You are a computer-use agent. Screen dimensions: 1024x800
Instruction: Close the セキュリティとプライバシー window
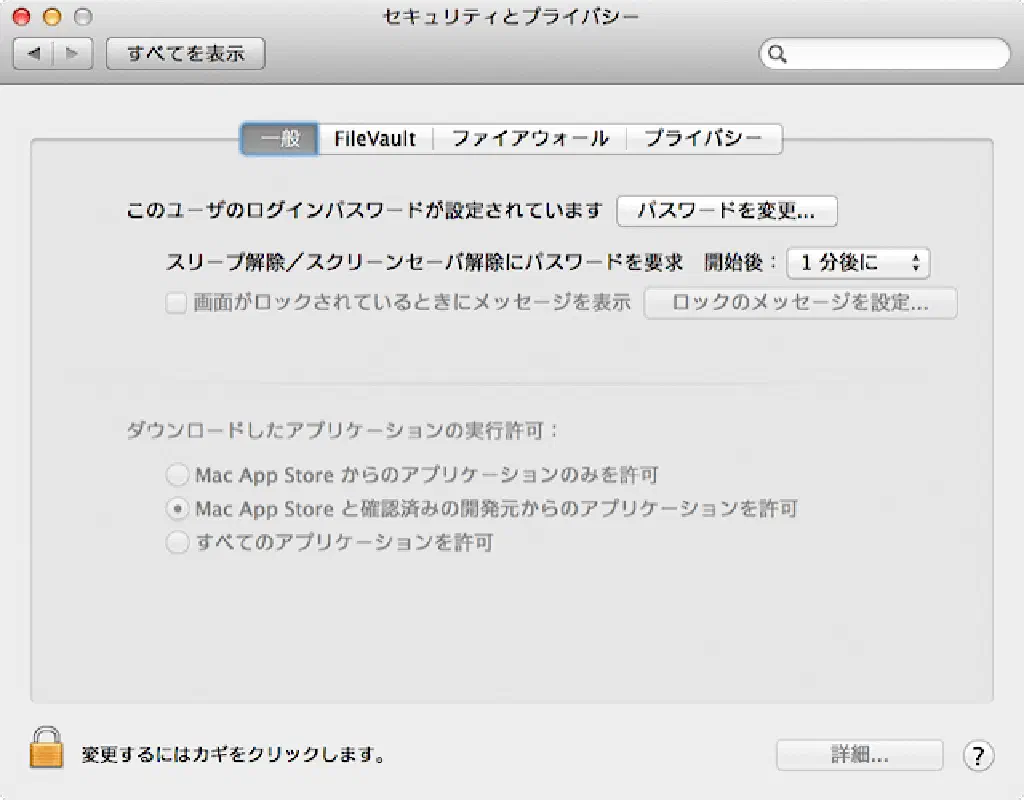(21, 17)
